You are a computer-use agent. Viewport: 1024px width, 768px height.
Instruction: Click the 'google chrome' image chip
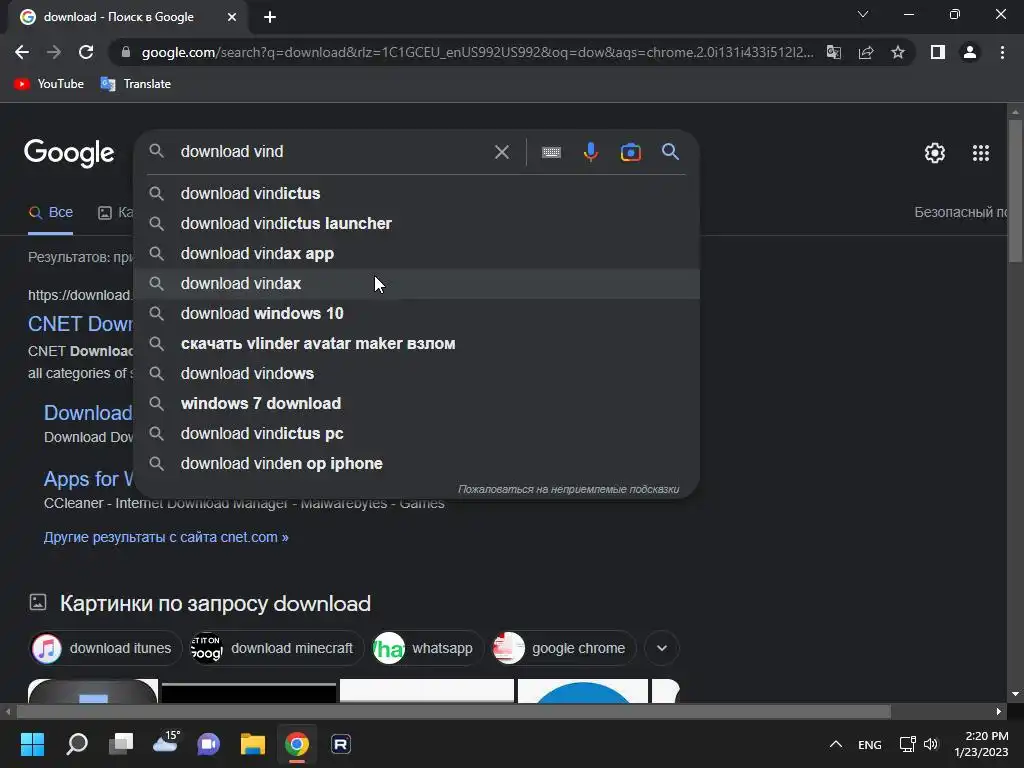pos(563,648)
